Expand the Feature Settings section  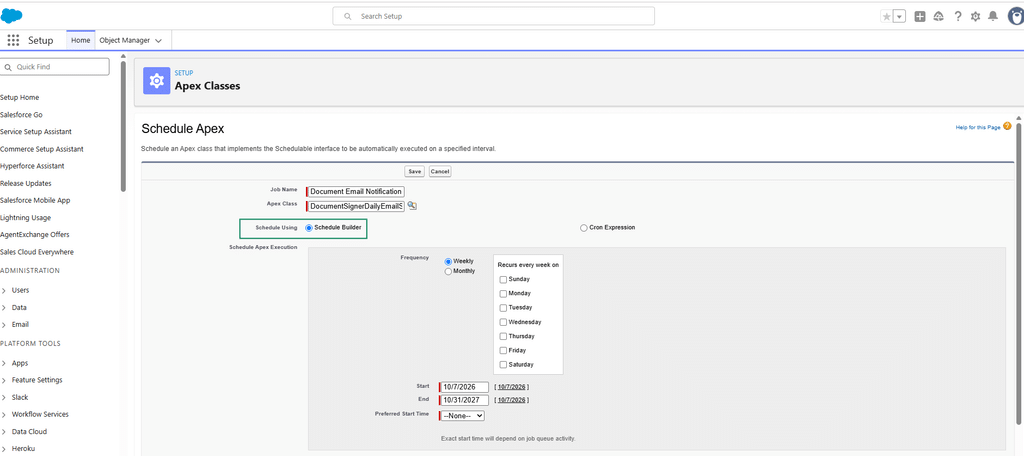coord(3,380)
